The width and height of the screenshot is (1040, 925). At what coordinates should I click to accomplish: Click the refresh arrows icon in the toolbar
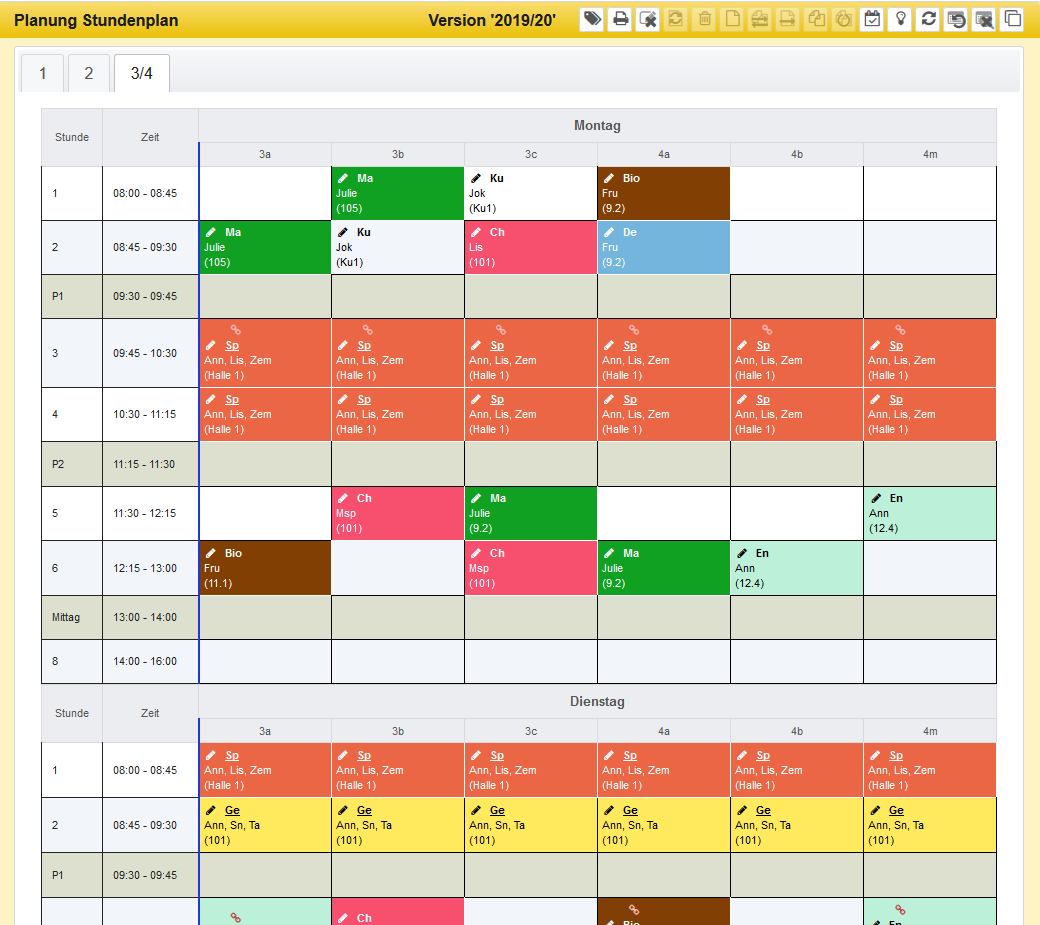(x=928, y=19)
